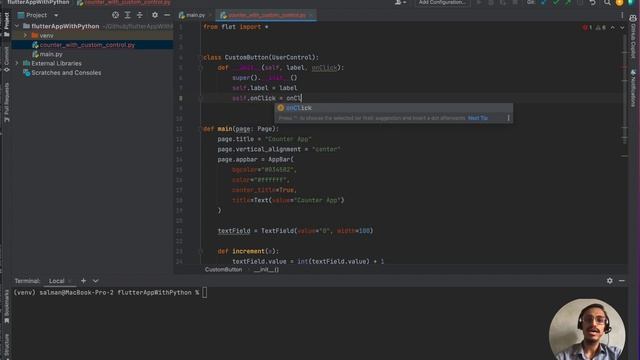Expand the venv folder
Screen dimensions: 640x360
coord(25,36)
